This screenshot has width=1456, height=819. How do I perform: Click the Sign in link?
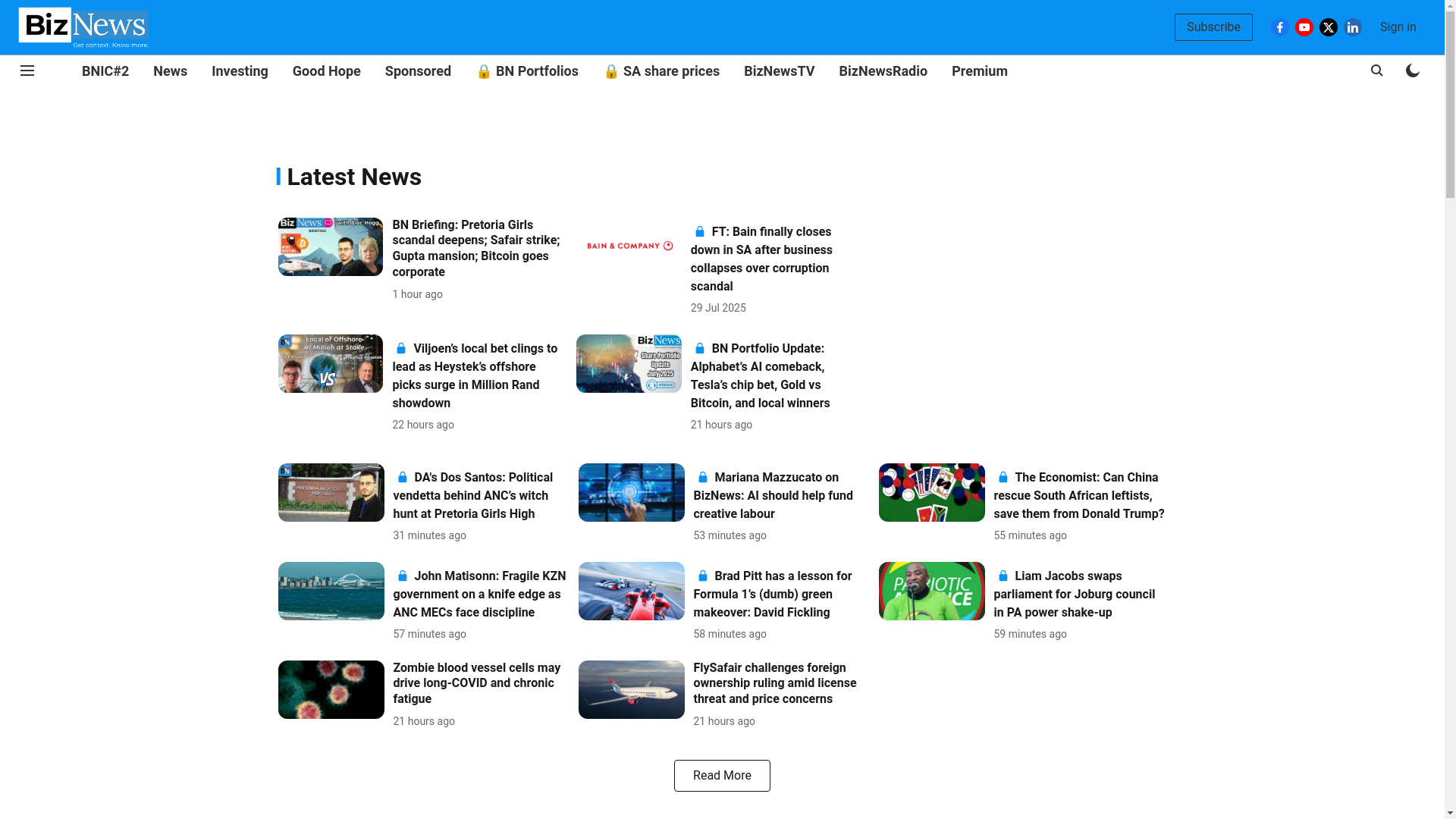[x=1398, y=27]
